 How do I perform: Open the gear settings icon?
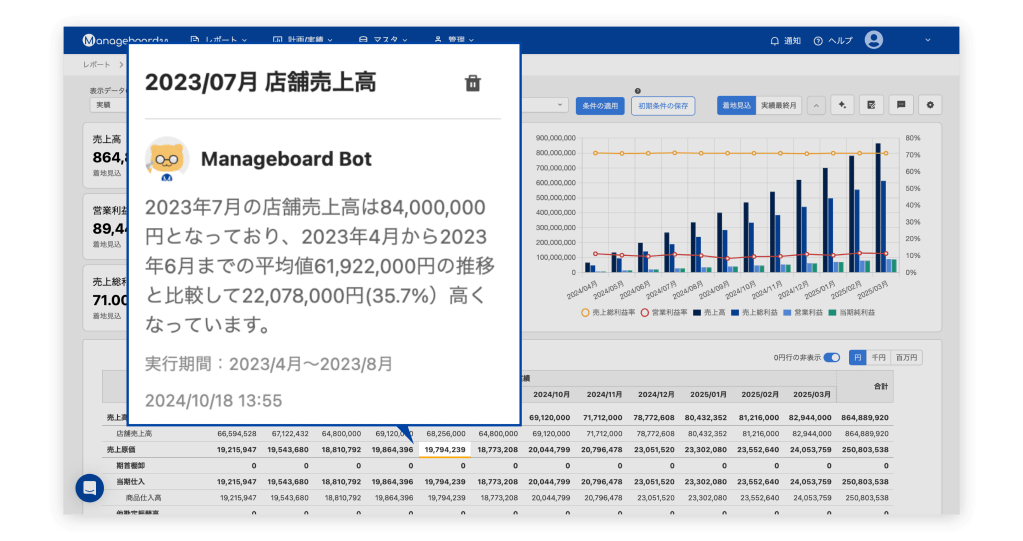click(x=931, y=105)
